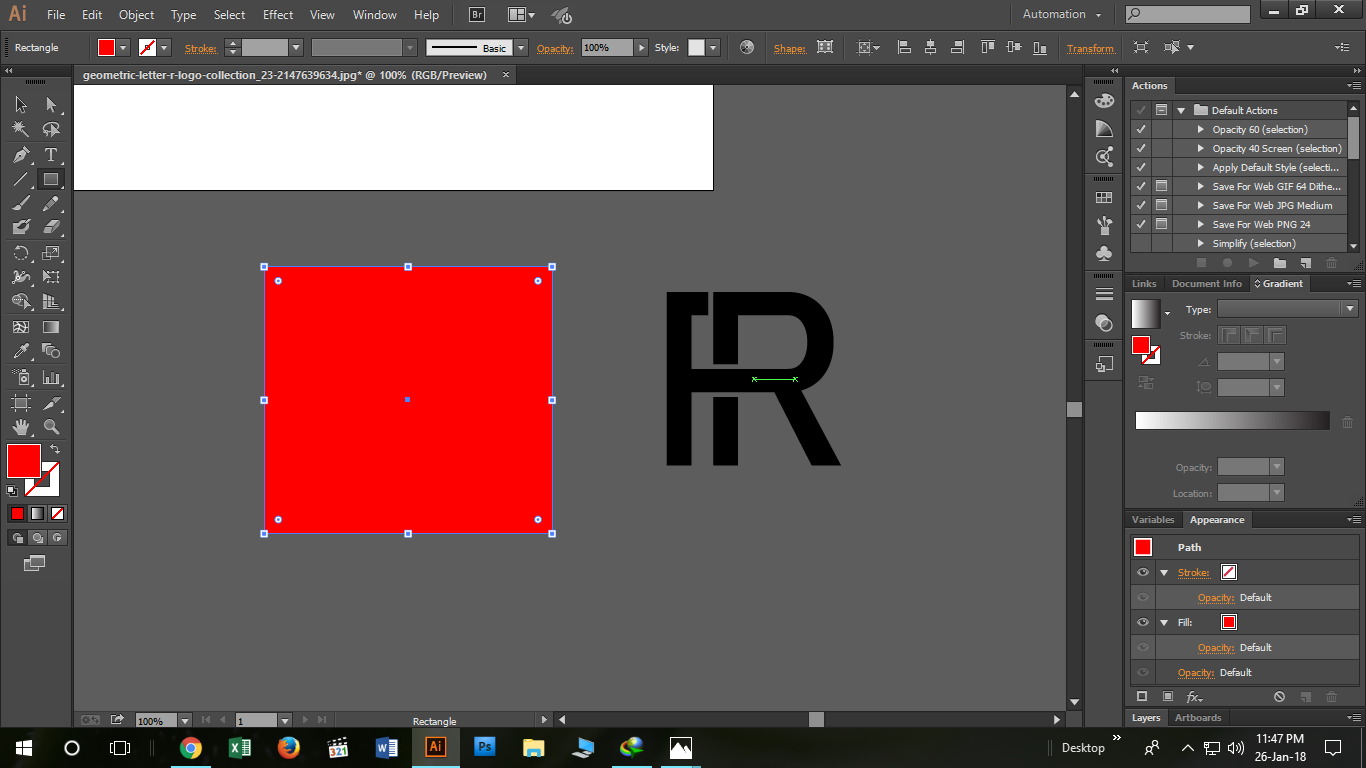The image size is (1366, 768).
Task: Click the Transform link in control bar
Action: [x=1090, y=48]
